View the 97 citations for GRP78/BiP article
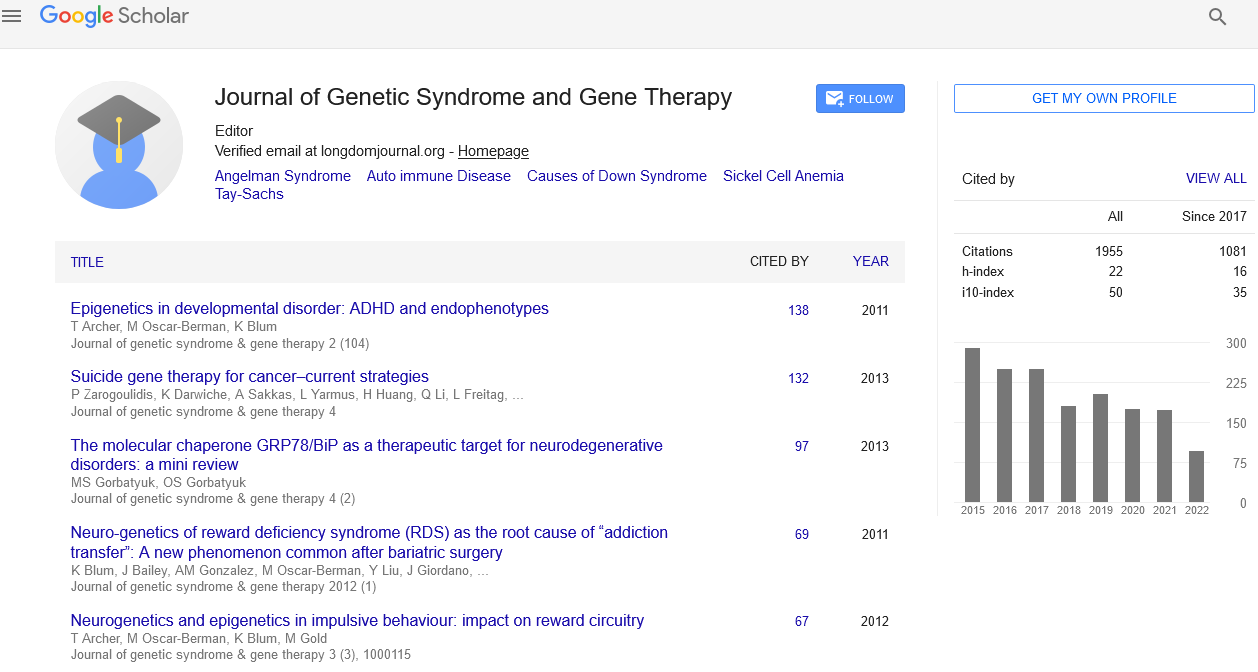Viewport: 1258px width, 672px height. click(801, 446)
